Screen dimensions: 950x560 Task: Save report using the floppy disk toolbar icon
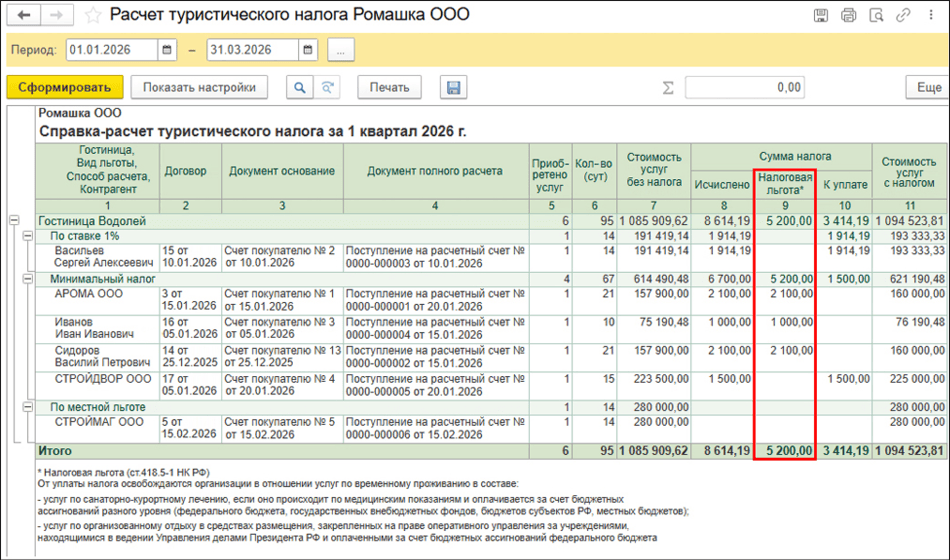click(x=453, y=87)
